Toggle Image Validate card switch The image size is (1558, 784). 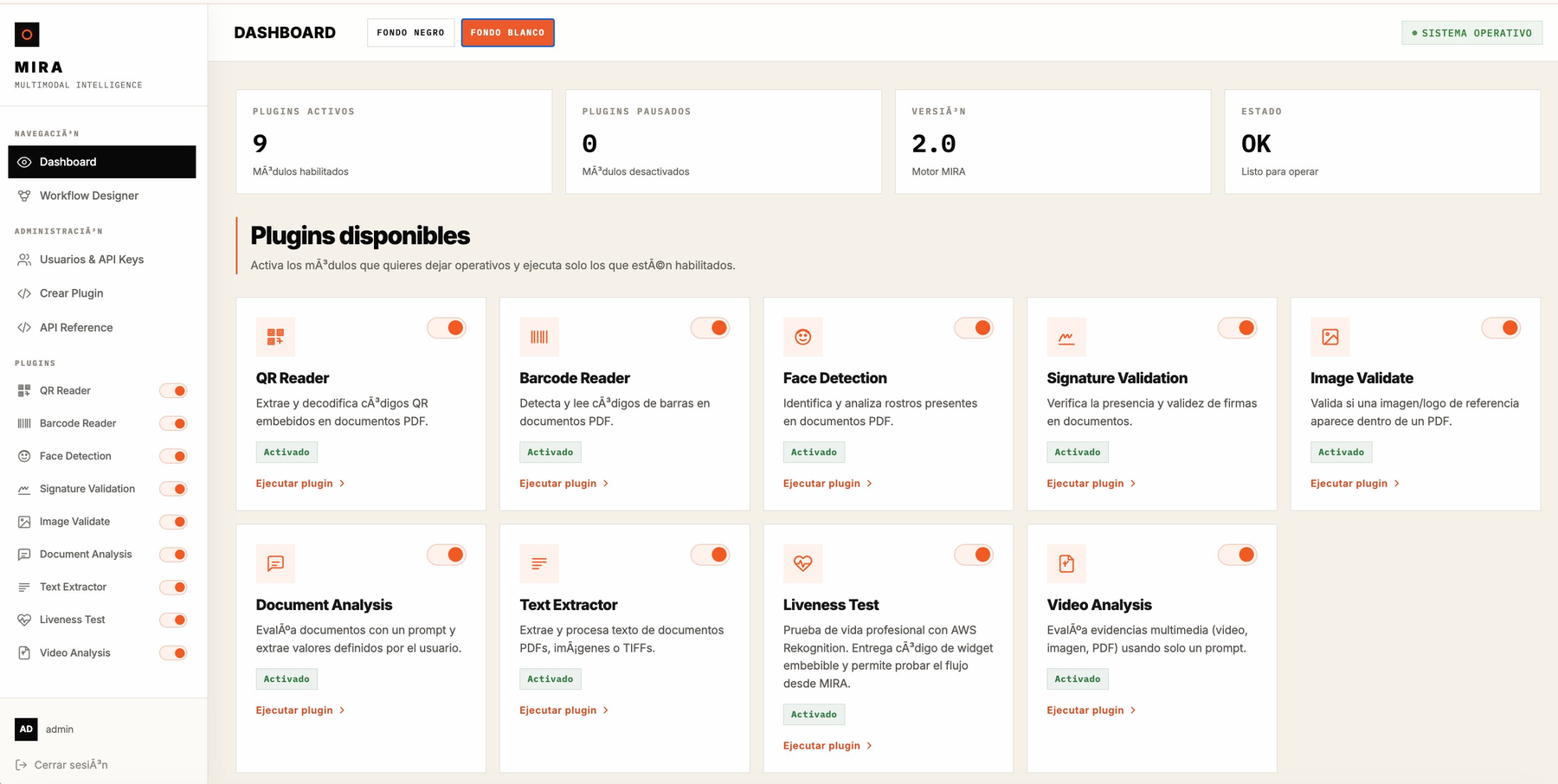tap(1501, 328)
